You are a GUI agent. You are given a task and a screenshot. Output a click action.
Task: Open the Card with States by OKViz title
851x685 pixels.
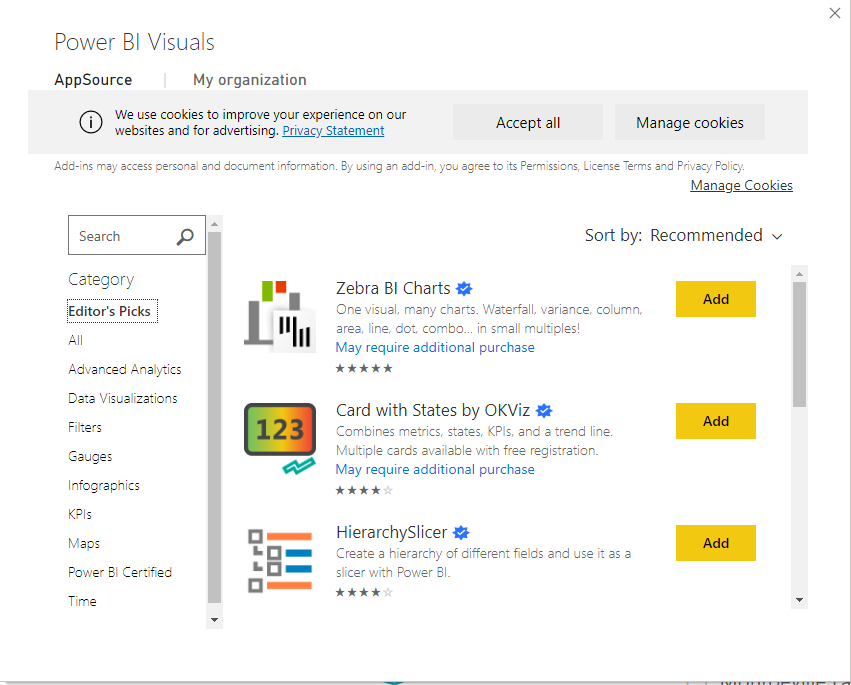coord(433,410)
